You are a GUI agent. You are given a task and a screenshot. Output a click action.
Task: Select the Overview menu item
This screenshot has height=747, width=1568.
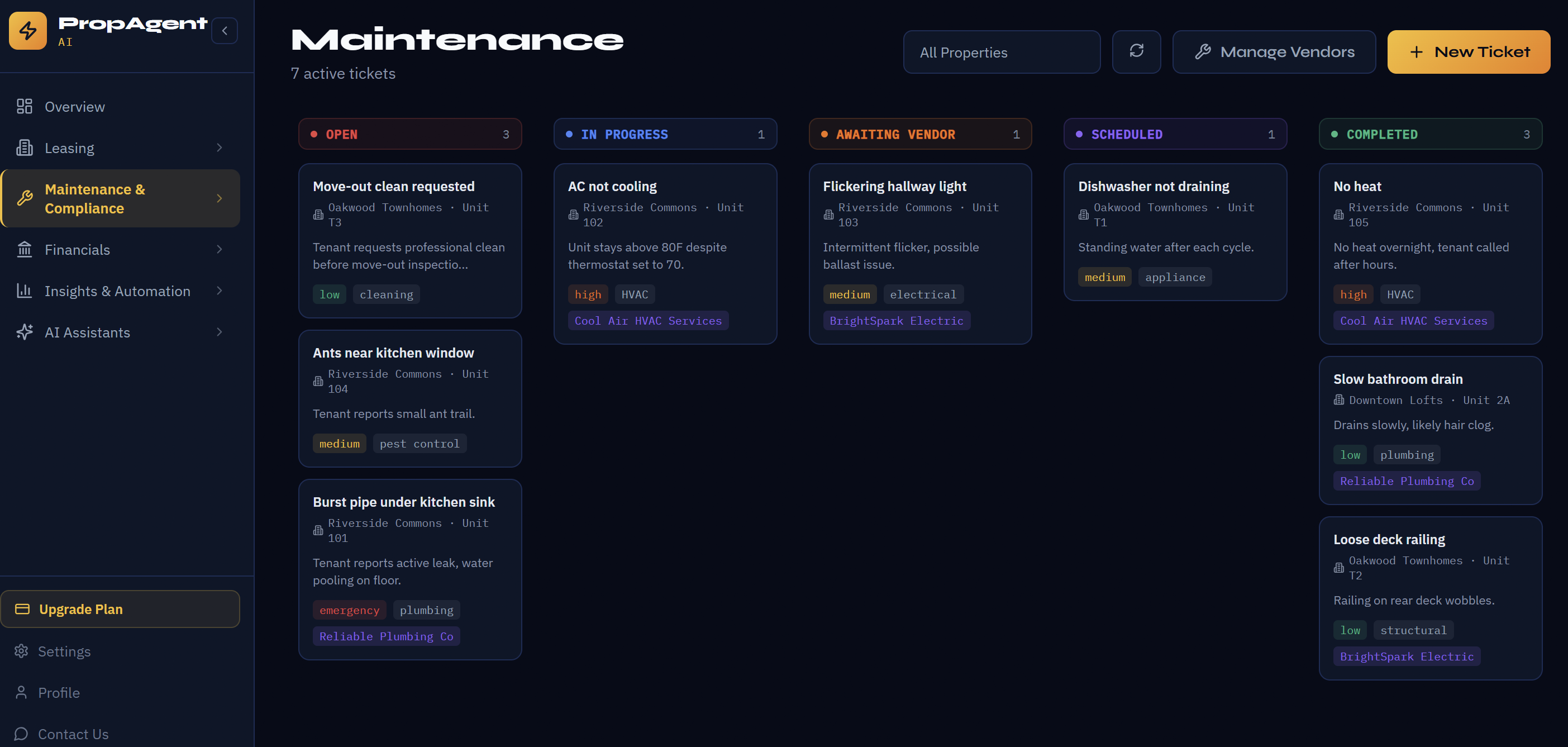(121, 107)
